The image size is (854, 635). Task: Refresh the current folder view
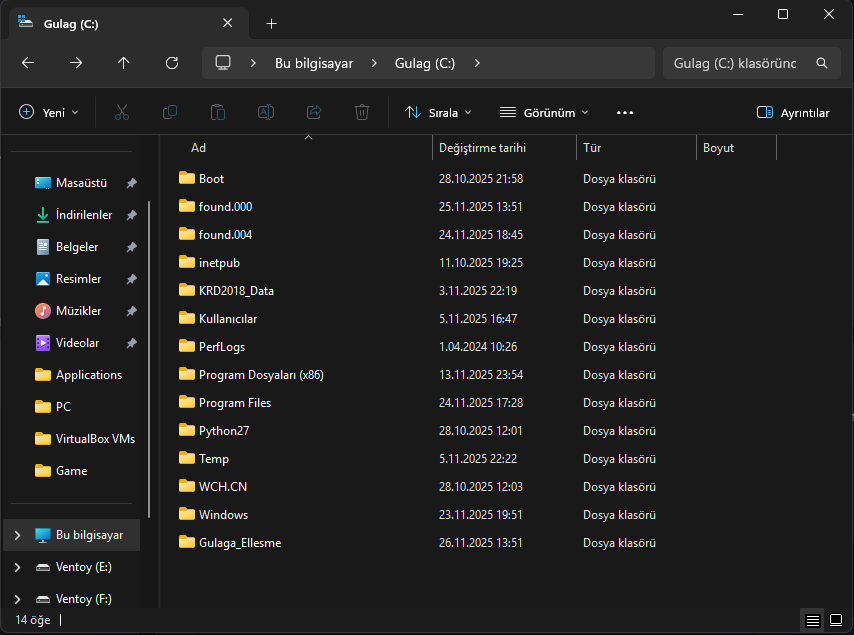[172, 63]
